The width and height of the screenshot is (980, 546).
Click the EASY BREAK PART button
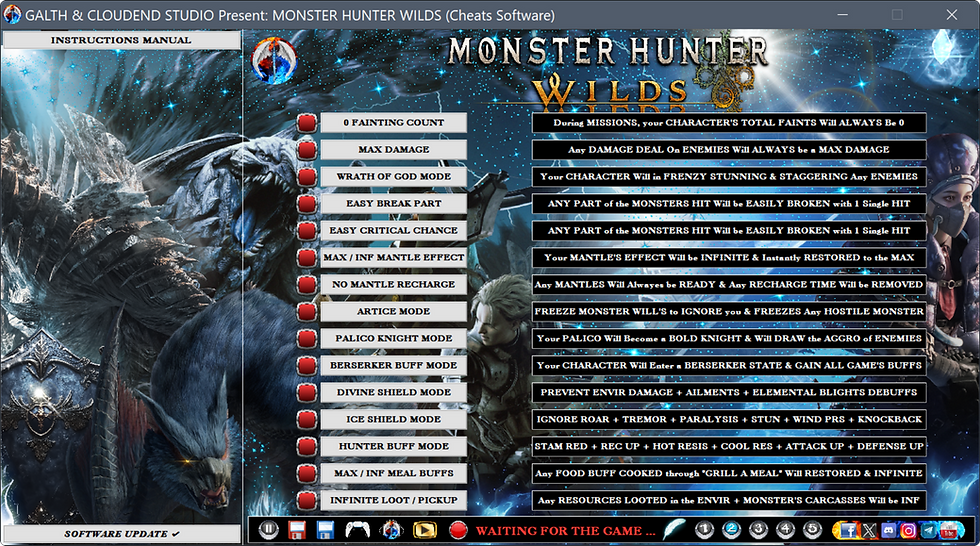pos(394,203)
